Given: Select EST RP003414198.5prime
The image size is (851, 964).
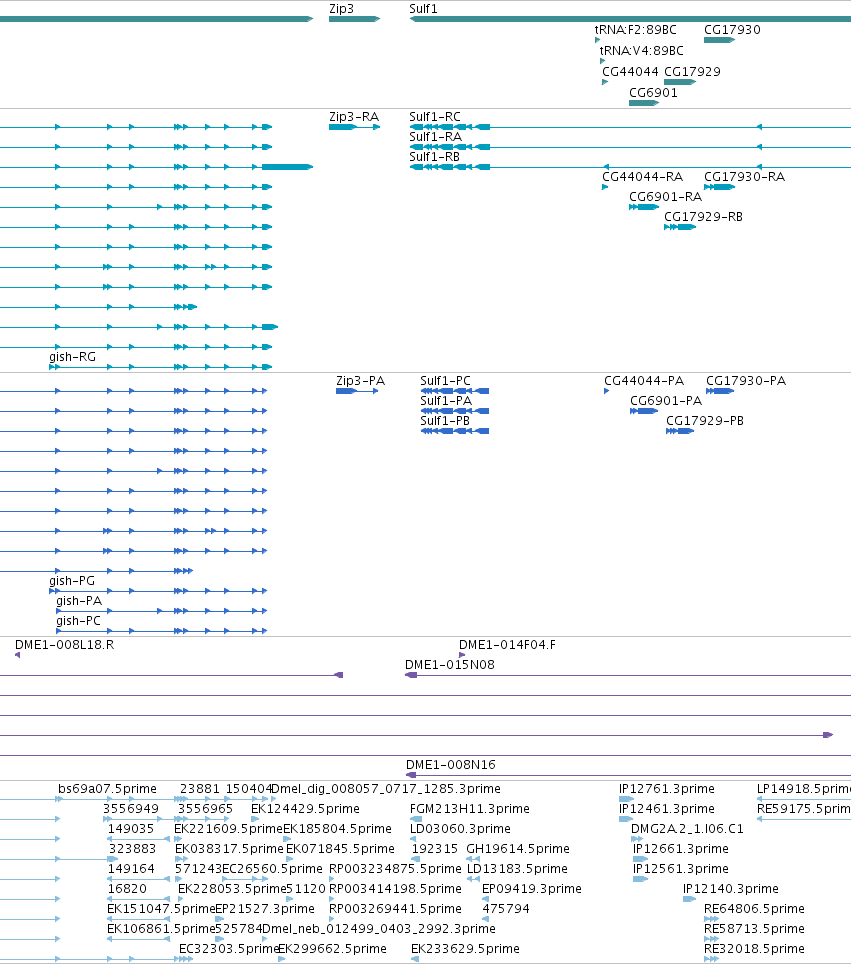Looking at the screenshot, I should (395, 888).
